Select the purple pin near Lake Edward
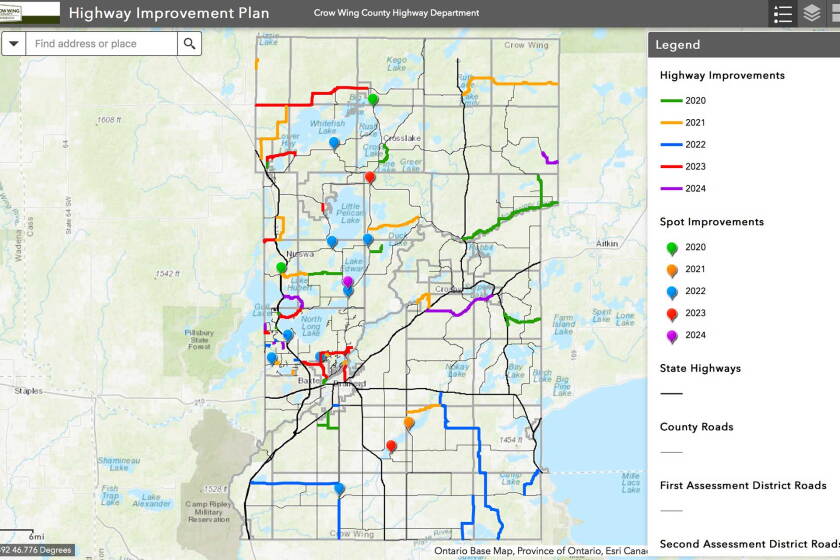This screenshot has height=560, width=840. (x=348, y=281)
